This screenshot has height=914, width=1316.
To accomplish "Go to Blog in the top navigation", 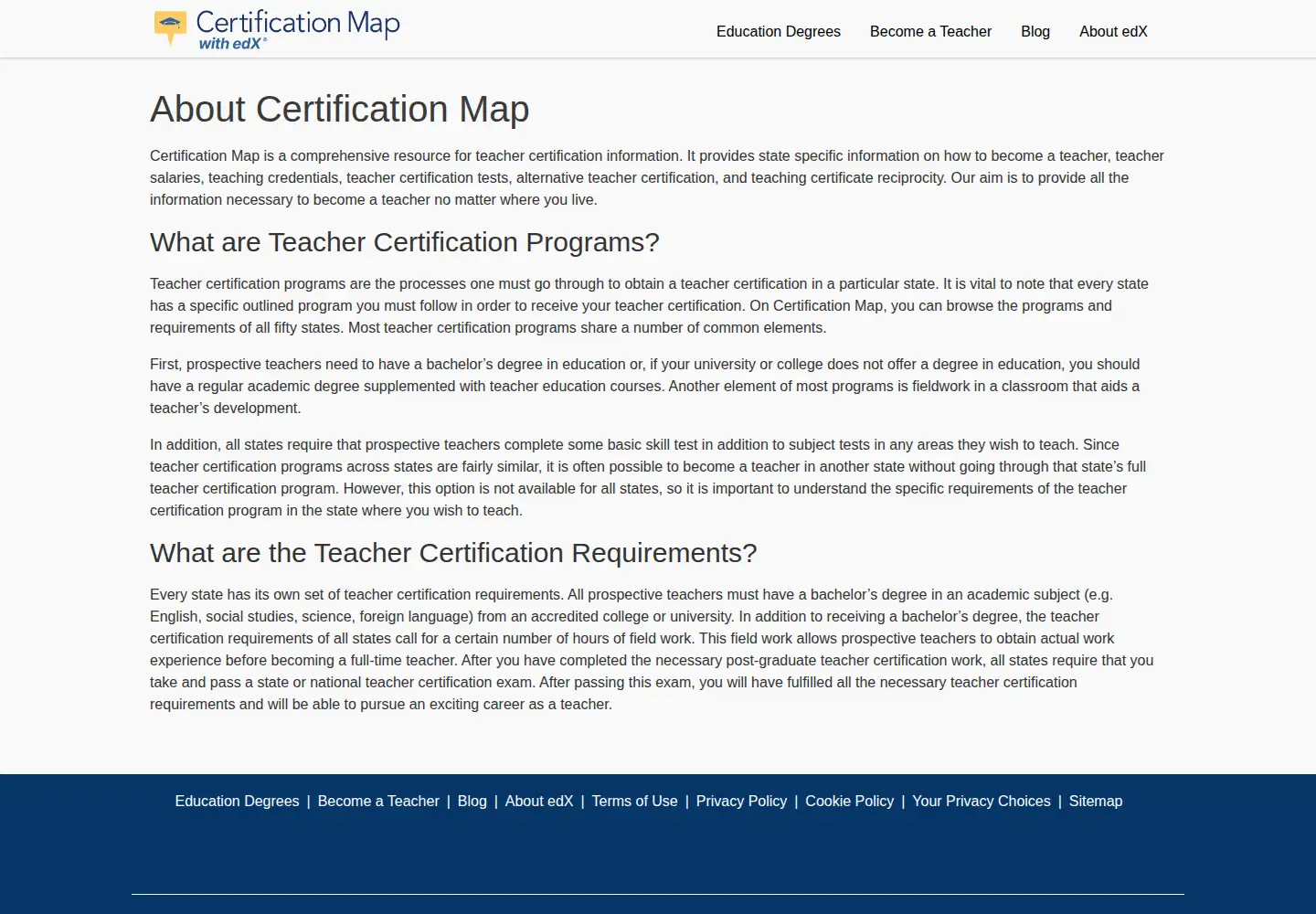I will [x=1035, y=31].
